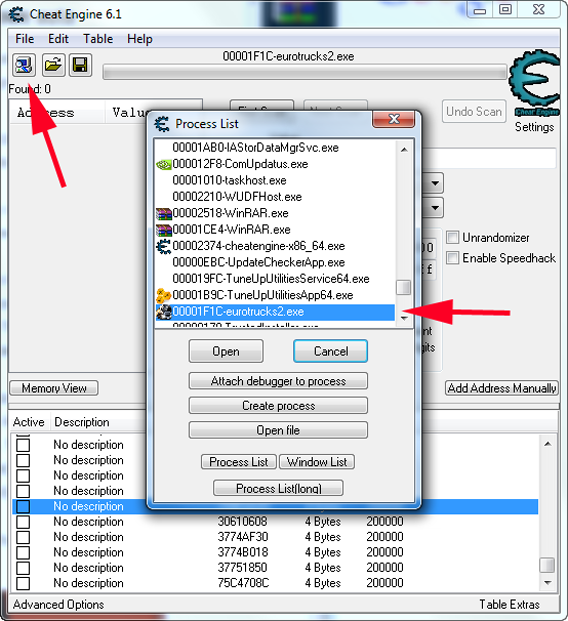Switch to Process List view button

[x=238, y=462]
